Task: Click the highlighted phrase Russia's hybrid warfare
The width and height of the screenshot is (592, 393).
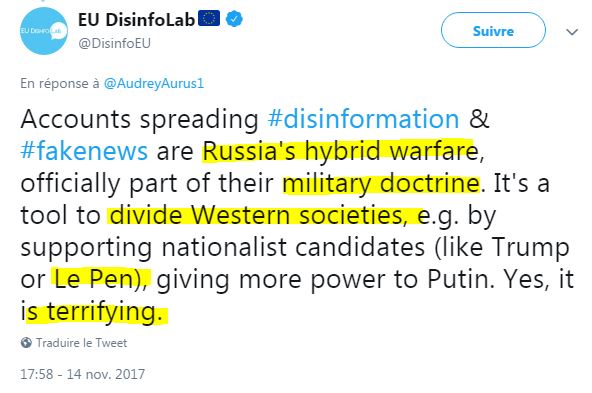Action: click(340, 151)
